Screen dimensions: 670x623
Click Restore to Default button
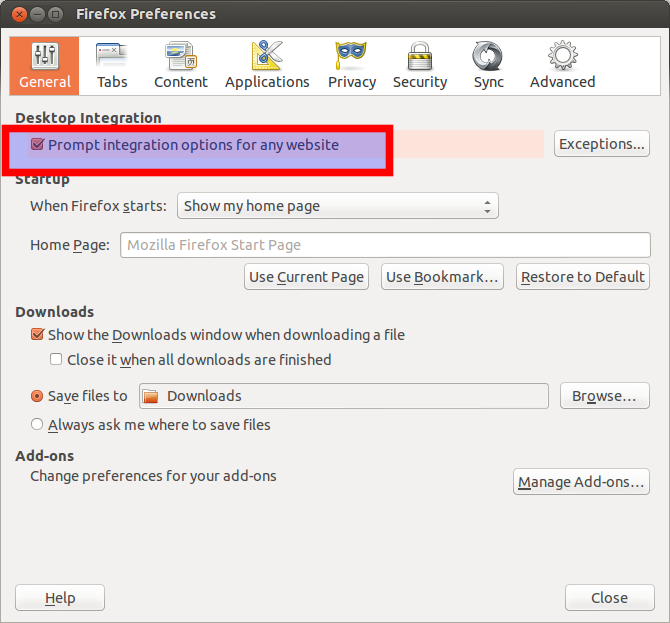click(x=583, y=277)
